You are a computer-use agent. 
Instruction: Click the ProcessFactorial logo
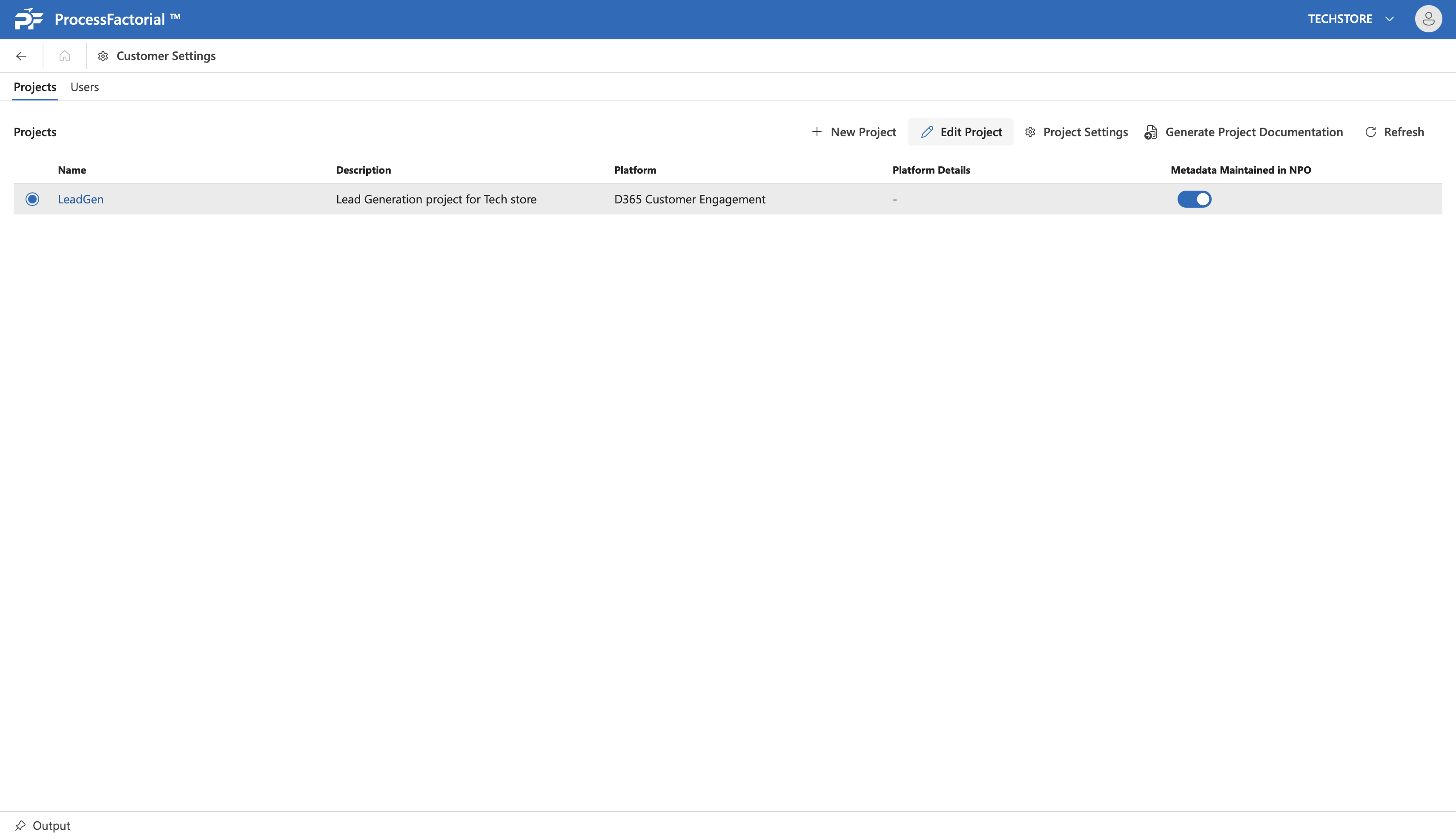(29, 19)
